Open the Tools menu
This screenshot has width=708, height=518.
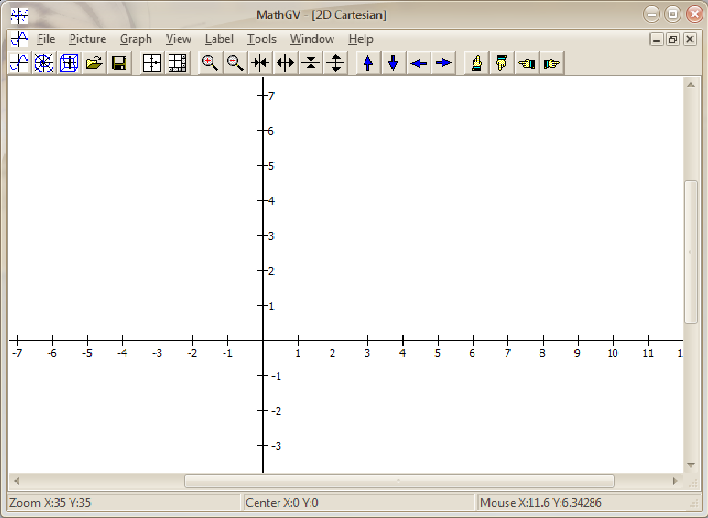[261, 39]
